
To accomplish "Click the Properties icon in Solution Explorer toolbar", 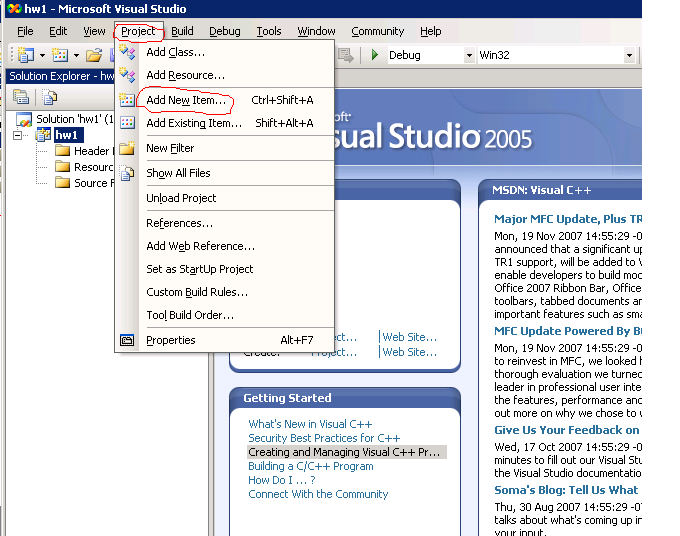I will coord(21,97).
